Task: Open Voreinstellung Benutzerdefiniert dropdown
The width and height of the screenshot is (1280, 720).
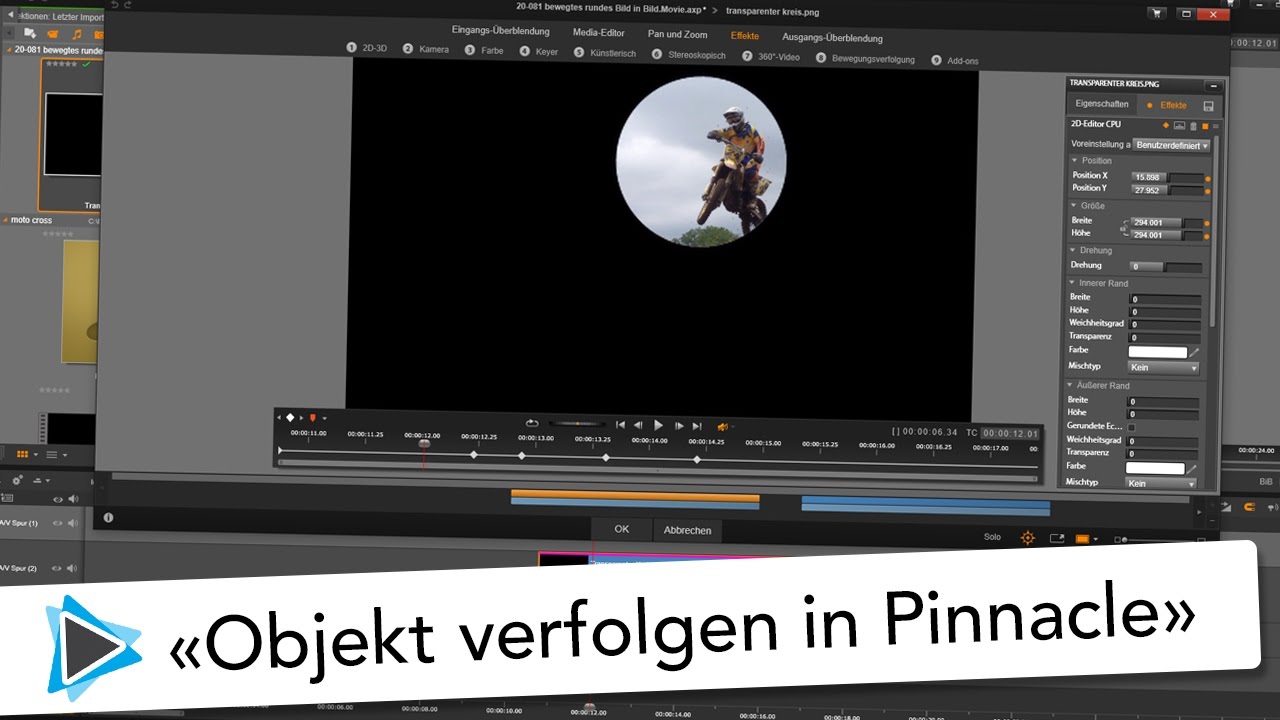Action: pos(1171,145)
